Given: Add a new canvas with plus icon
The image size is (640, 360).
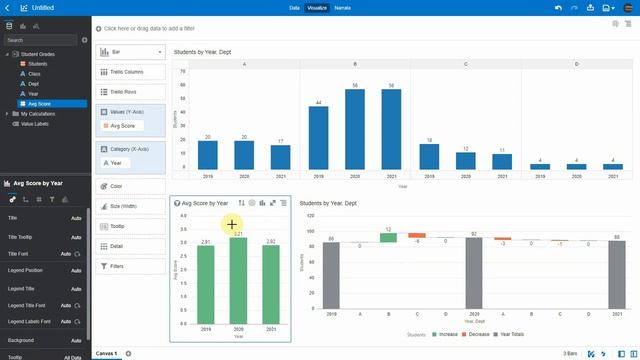Looking at the screenshot, I should pos(128,353).
